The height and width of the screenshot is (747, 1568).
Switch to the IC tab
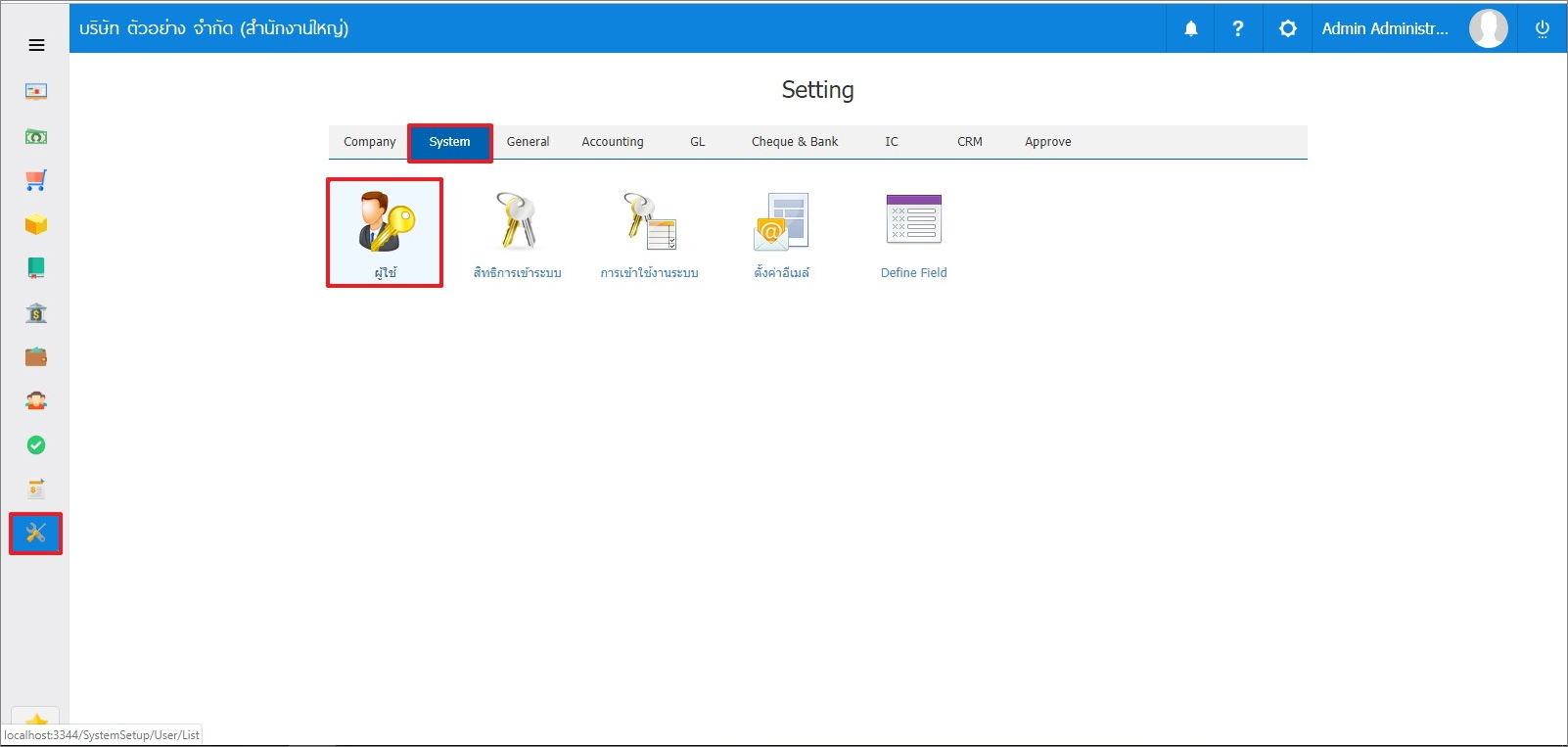(892, 142)
